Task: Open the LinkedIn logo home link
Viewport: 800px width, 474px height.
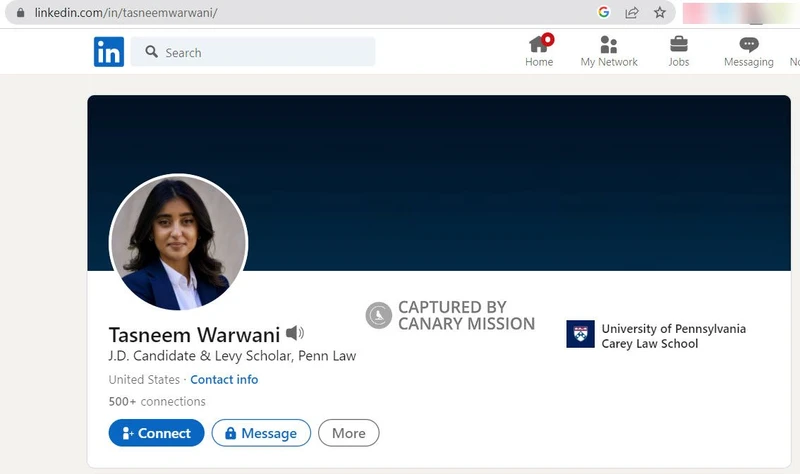Action: (x=109, y=52)
